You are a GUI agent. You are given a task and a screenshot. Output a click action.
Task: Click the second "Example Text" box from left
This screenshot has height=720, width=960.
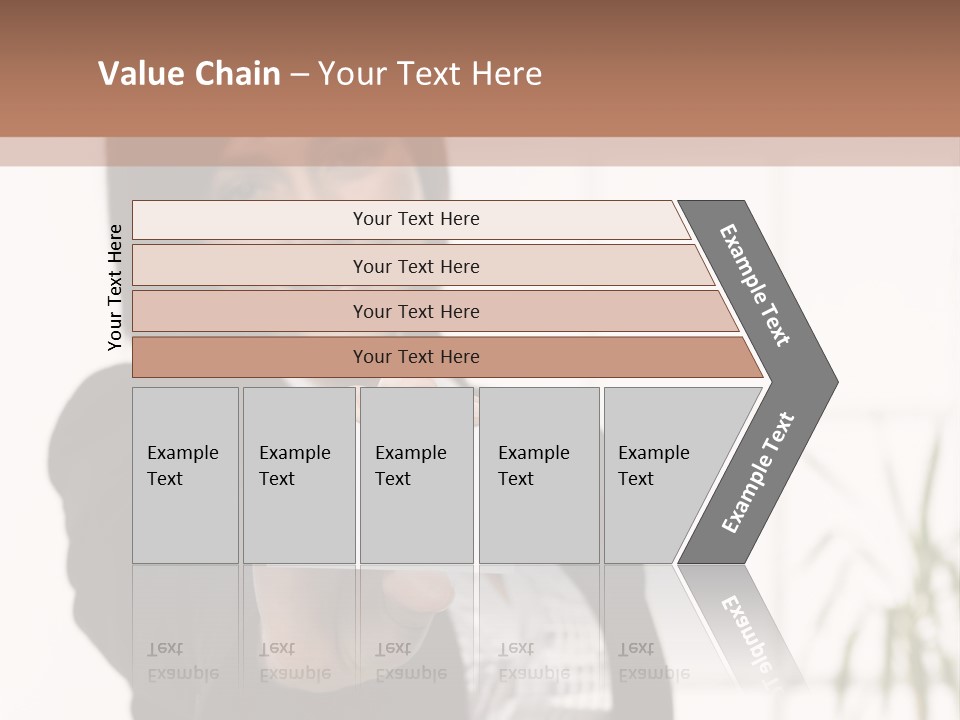pyautogui.click(x=298, y=475)
